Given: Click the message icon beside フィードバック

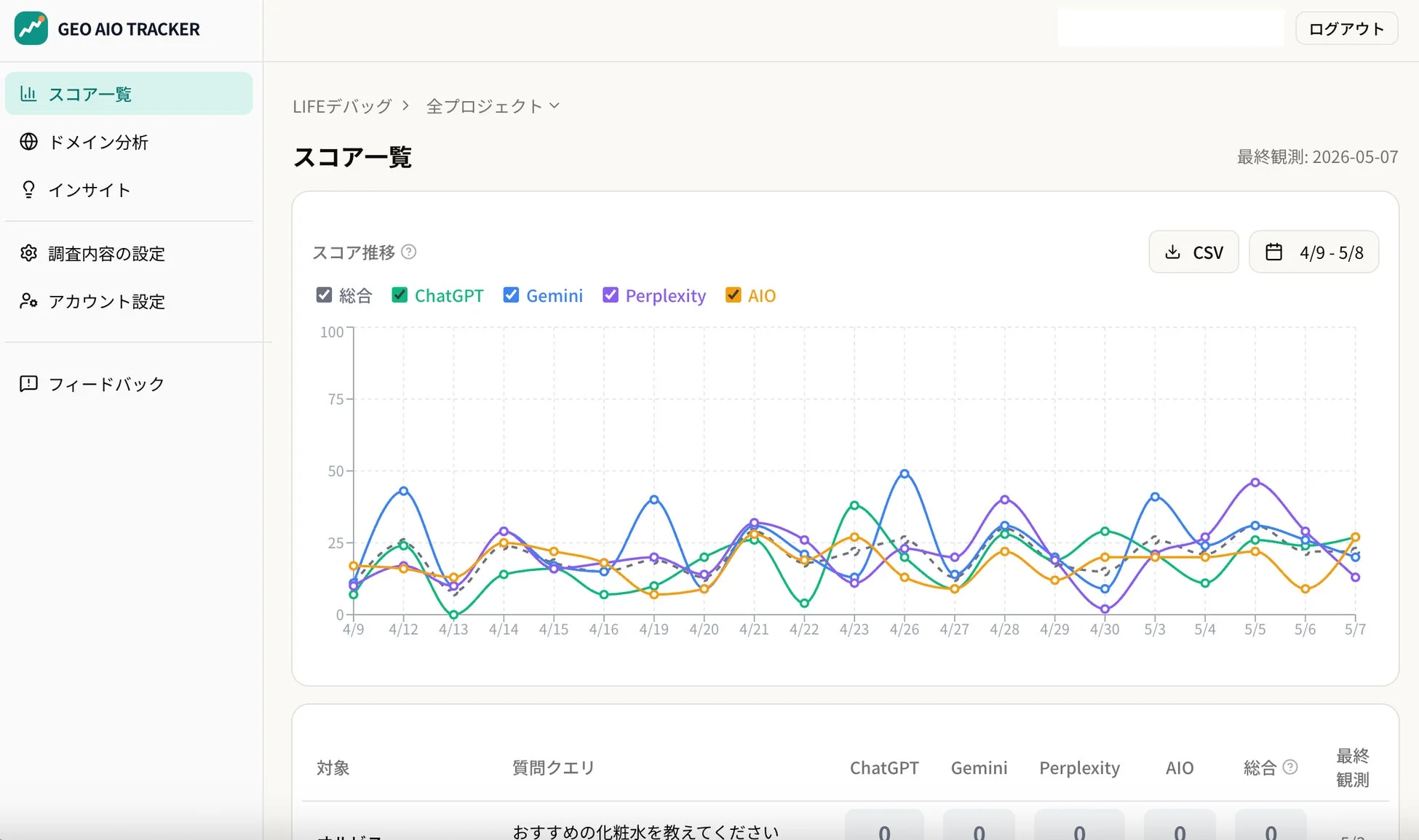Looking at the screenshot, I should (x=28, y=383).
